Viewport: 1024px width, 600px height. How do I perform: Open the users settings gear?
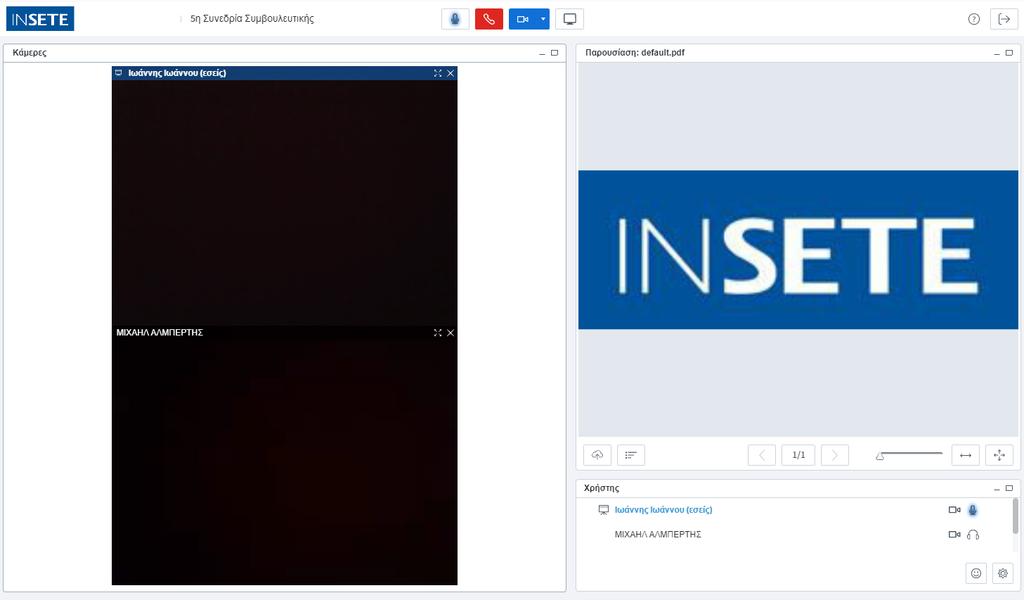tap(1003, 573)
